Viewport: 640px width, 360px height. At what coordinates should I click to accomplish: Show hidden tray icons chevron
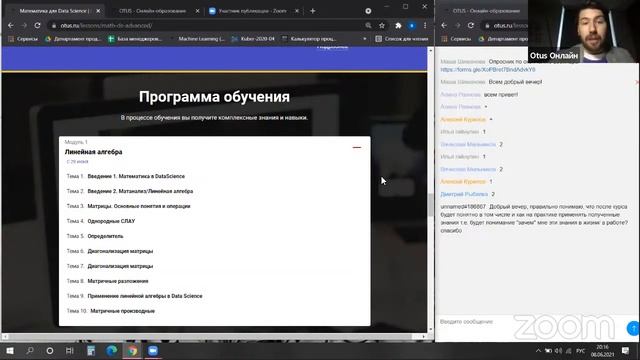538,351
